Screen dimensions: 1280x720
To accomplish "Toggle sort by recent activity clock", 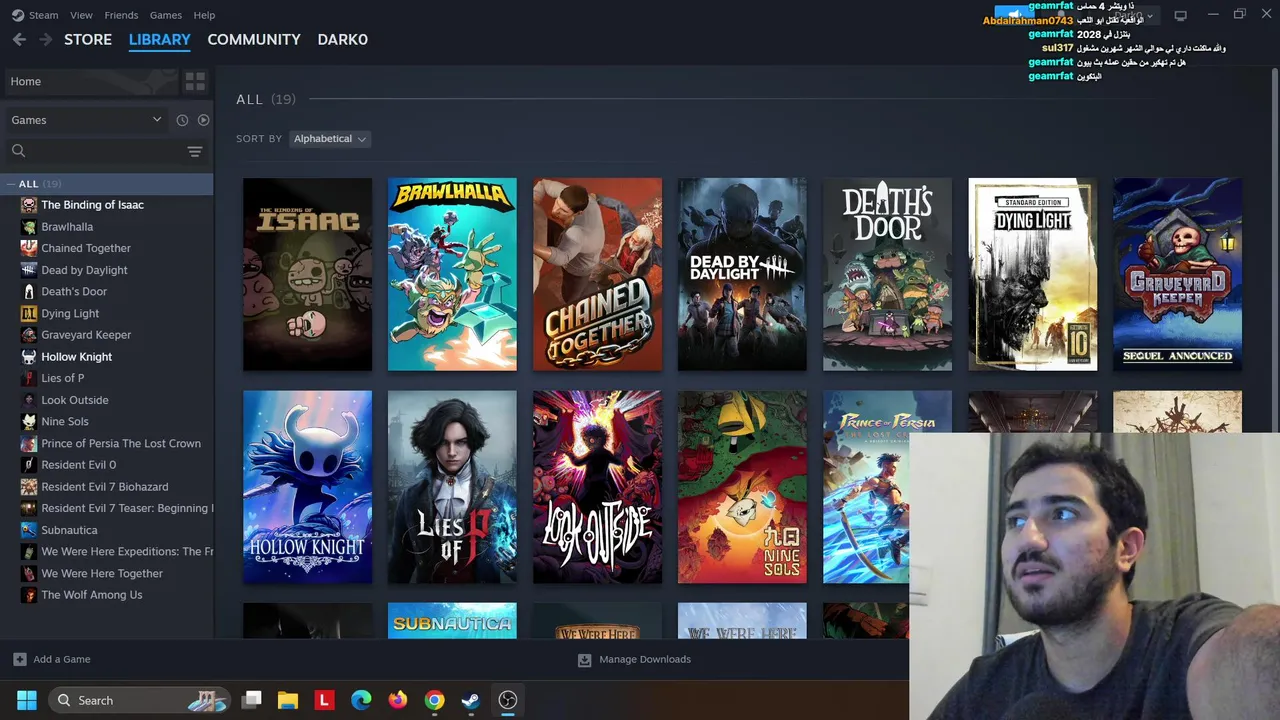I will coord(182,120).
